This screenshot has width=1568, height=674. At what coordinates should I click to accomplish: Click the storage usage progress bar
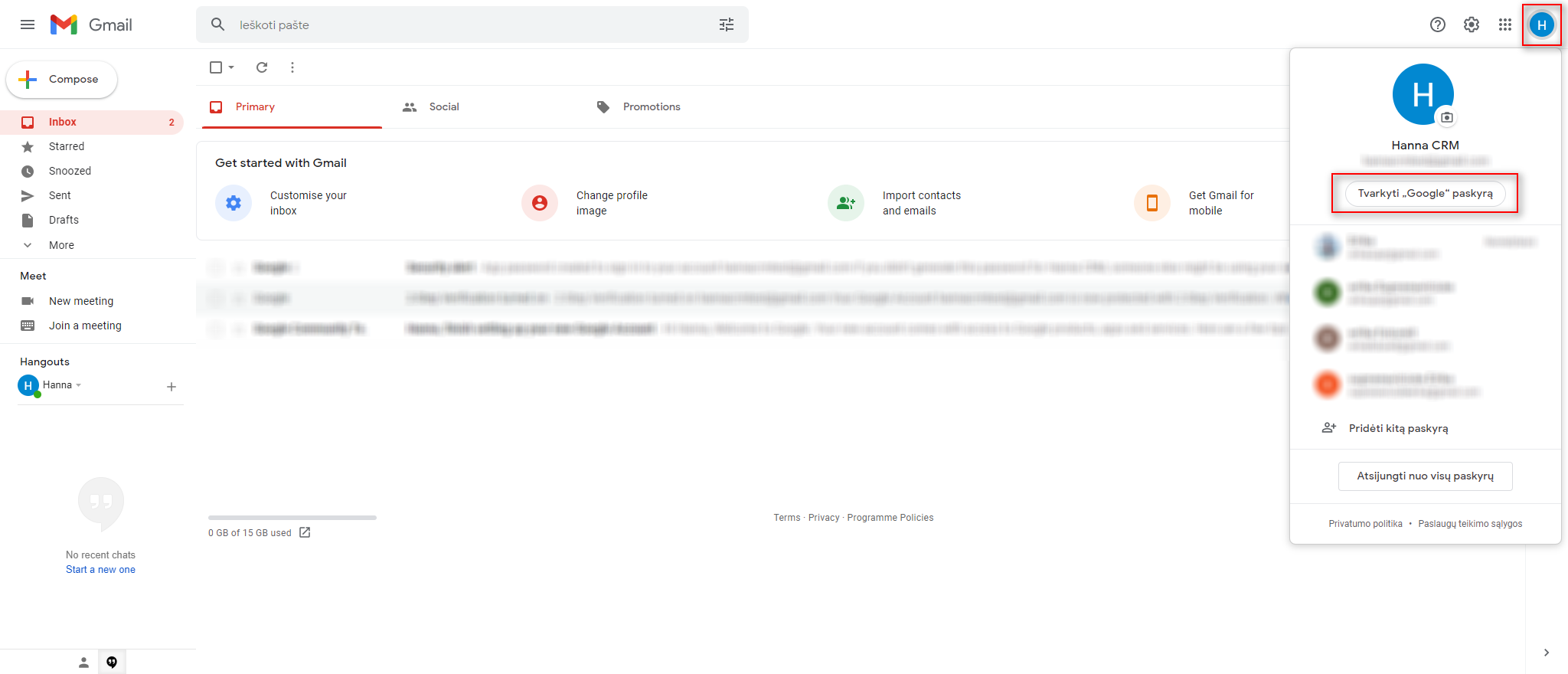coord(292,518)
